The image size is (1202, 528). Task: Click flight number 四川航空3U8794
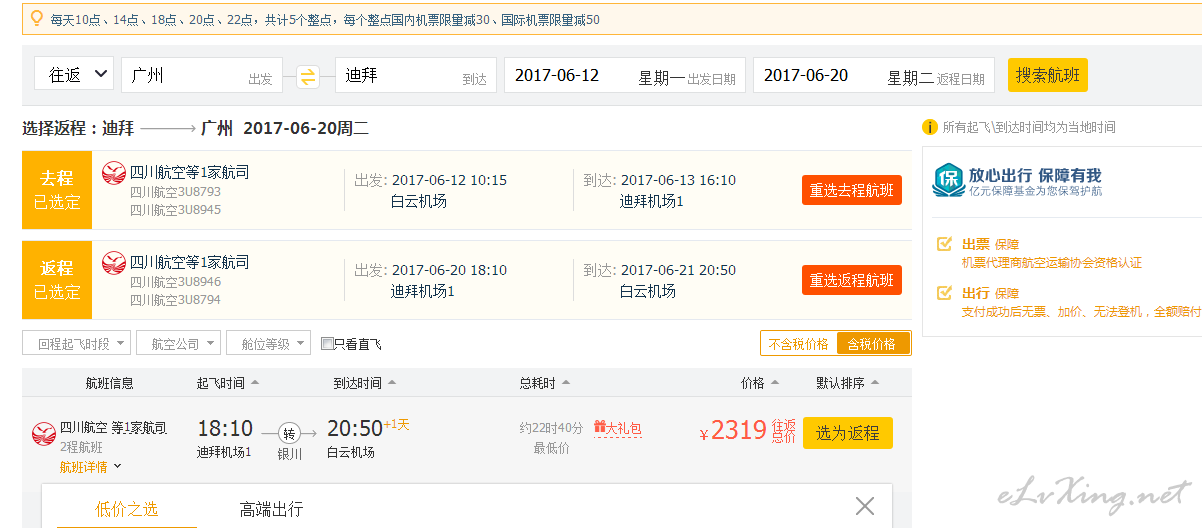point(175,300)
